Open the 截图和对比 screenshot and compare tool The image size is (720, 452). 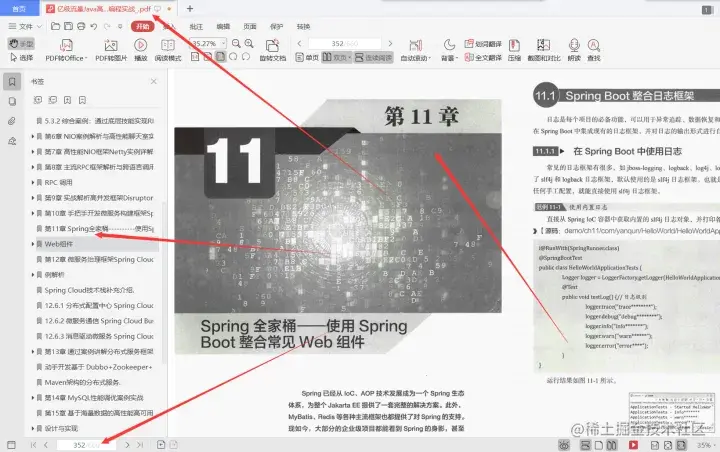pos(544,51)
